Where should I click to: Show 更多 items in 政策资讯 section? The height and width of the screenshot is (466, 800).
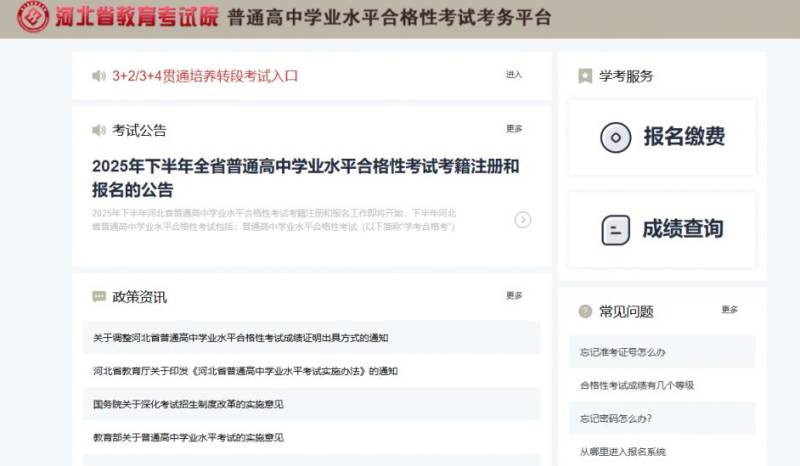click(514, 295)
